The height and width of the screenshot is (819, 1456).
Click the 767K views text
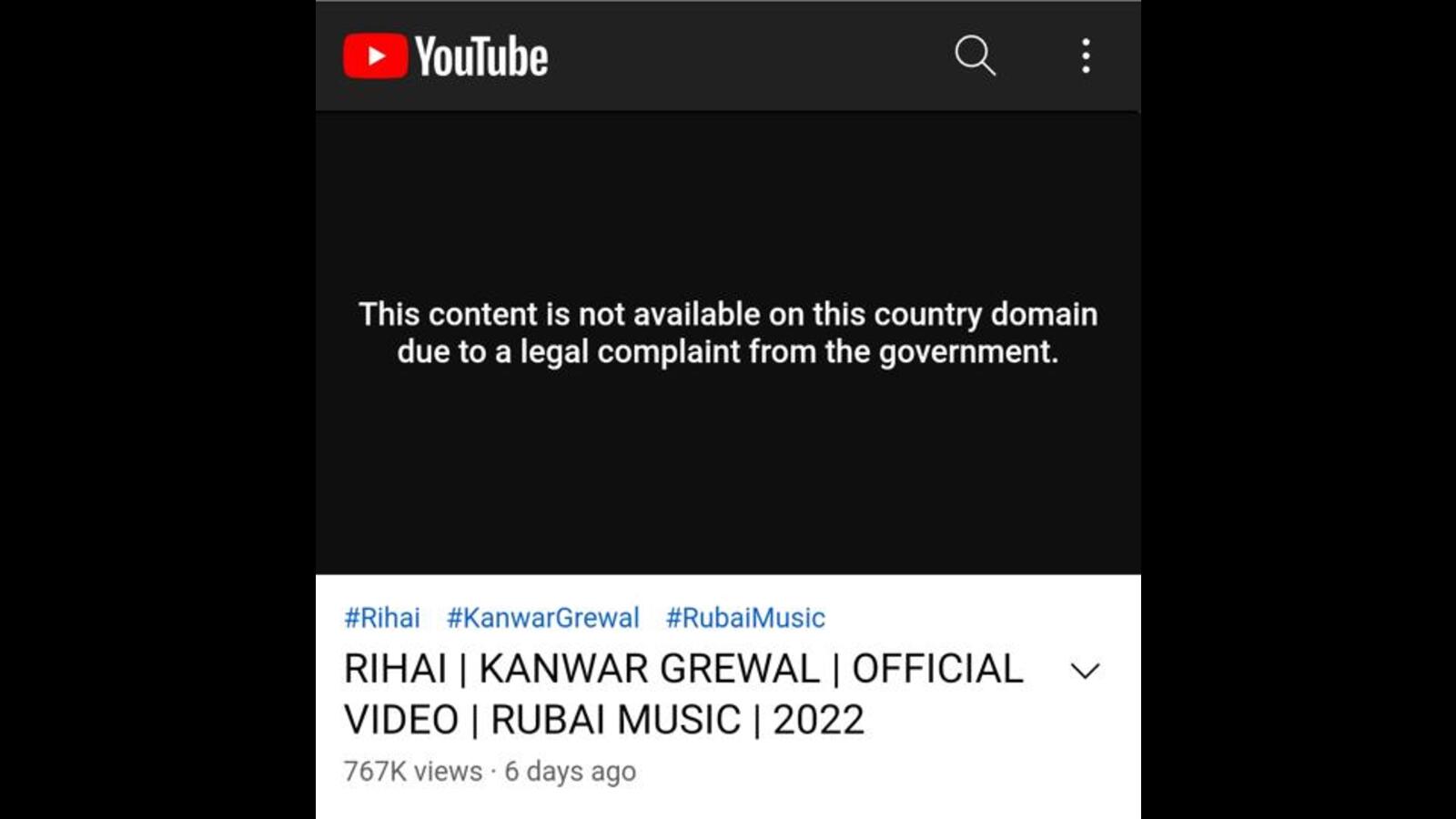tap(413, 772)
